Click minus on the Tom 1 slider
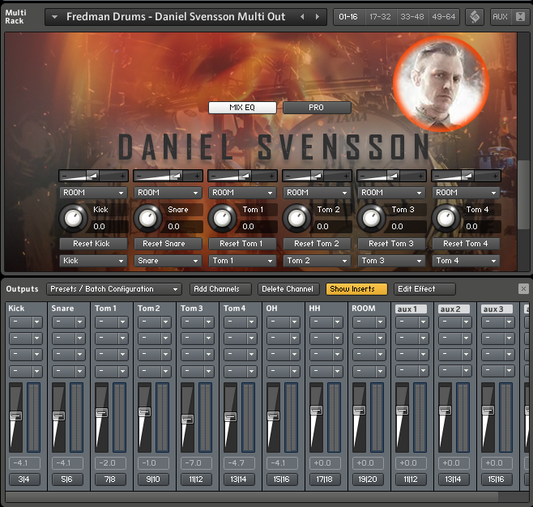Screen dimensions: 533x507 pyautogui.click(x=212, y=176)
